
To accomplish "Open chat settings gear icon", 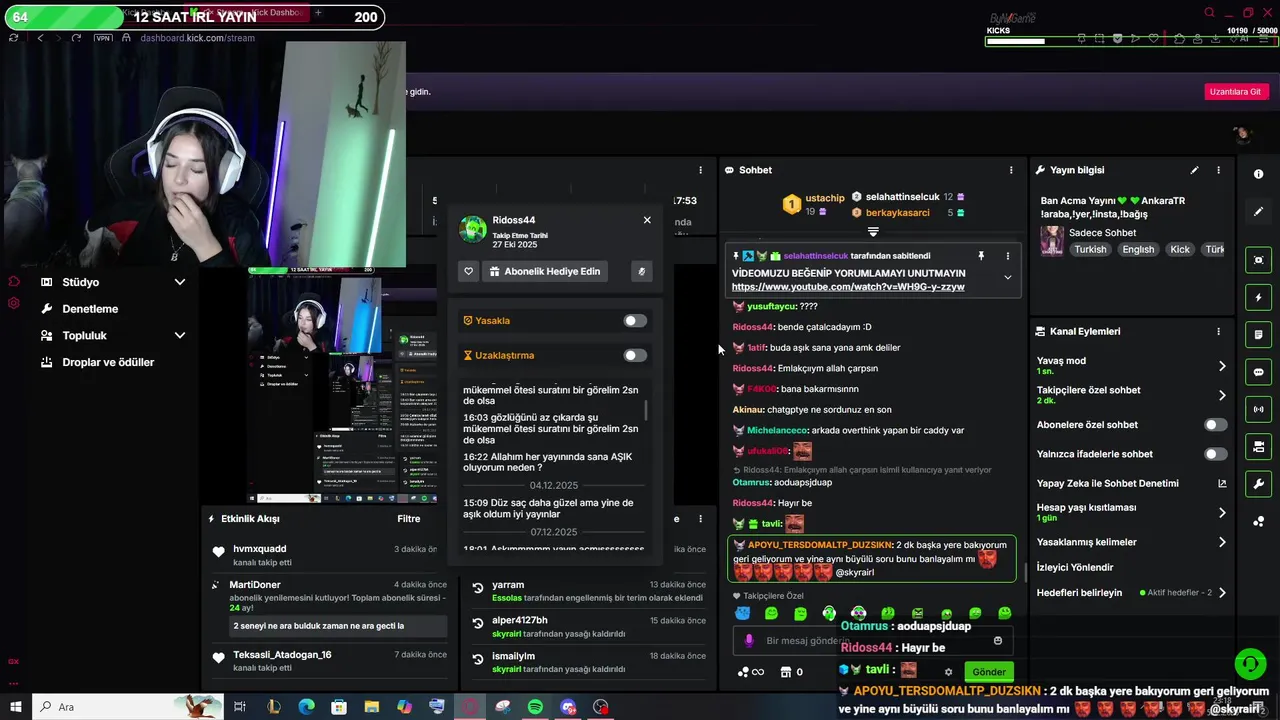I will 948,672.
